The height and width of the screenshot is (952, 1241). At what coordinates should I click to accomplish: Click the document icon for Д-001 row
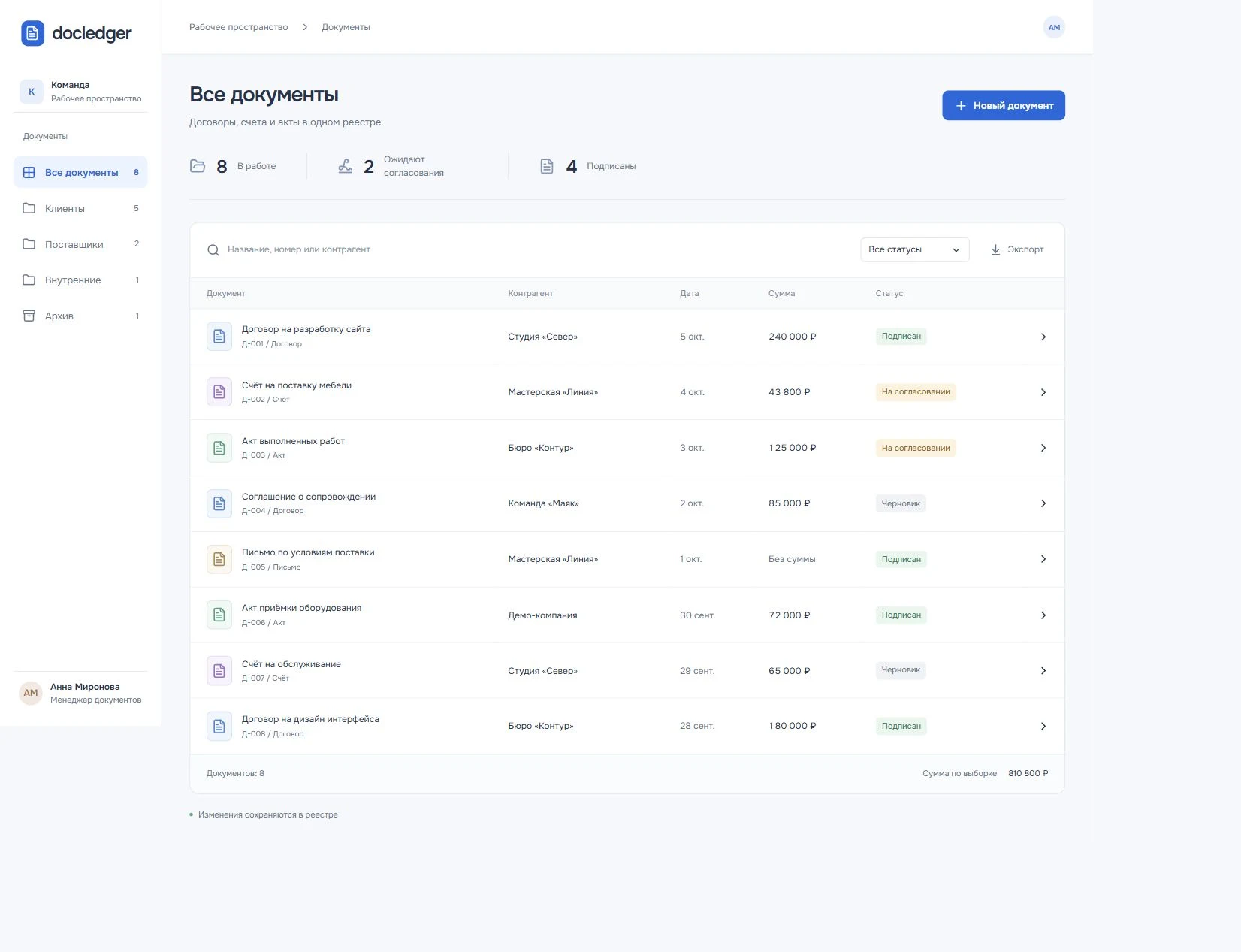(x=219, y=337)
